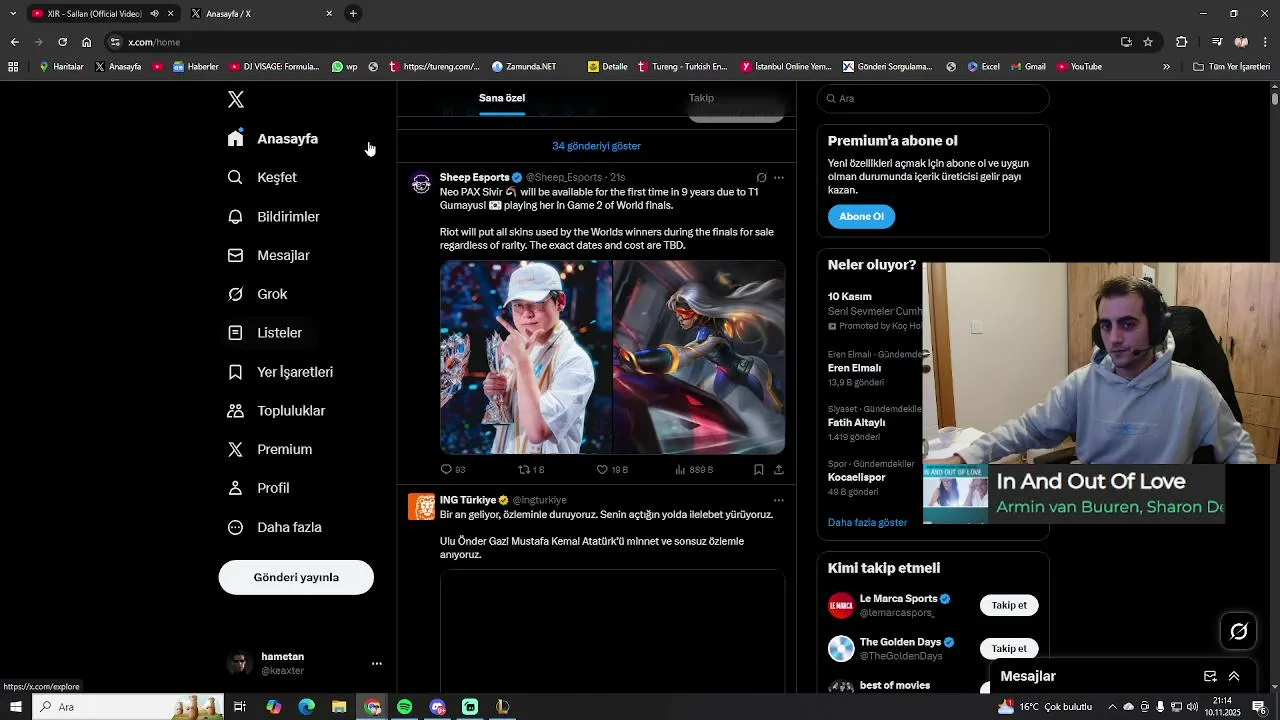Screen dimensions: 1280x720
Task: Click the browser home button
Action: click(x=86, y=42)
